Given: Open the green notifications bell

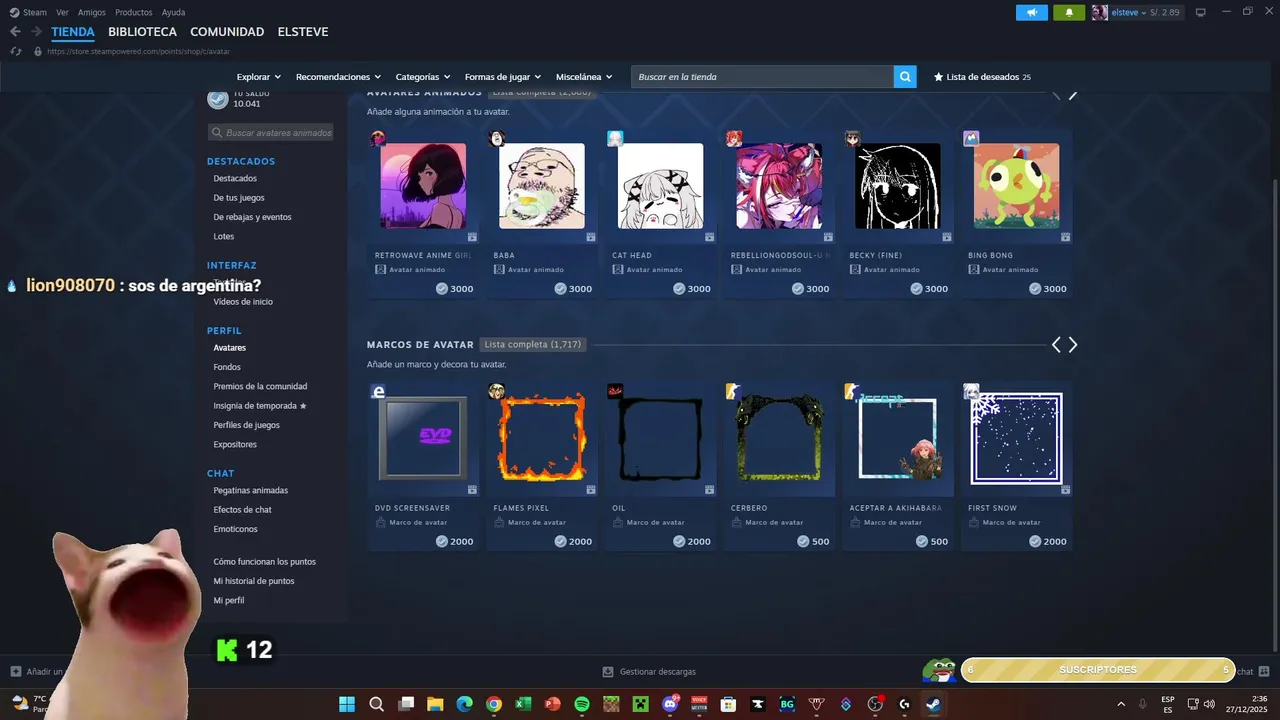Looking at the screenshot, I should (1069, 12).
